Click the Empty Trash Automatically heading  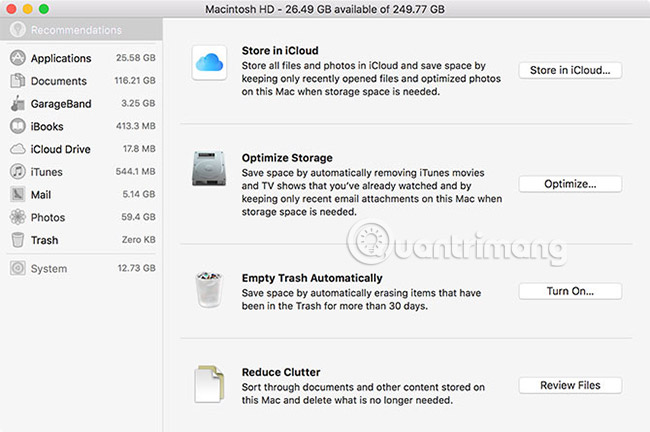312,278
